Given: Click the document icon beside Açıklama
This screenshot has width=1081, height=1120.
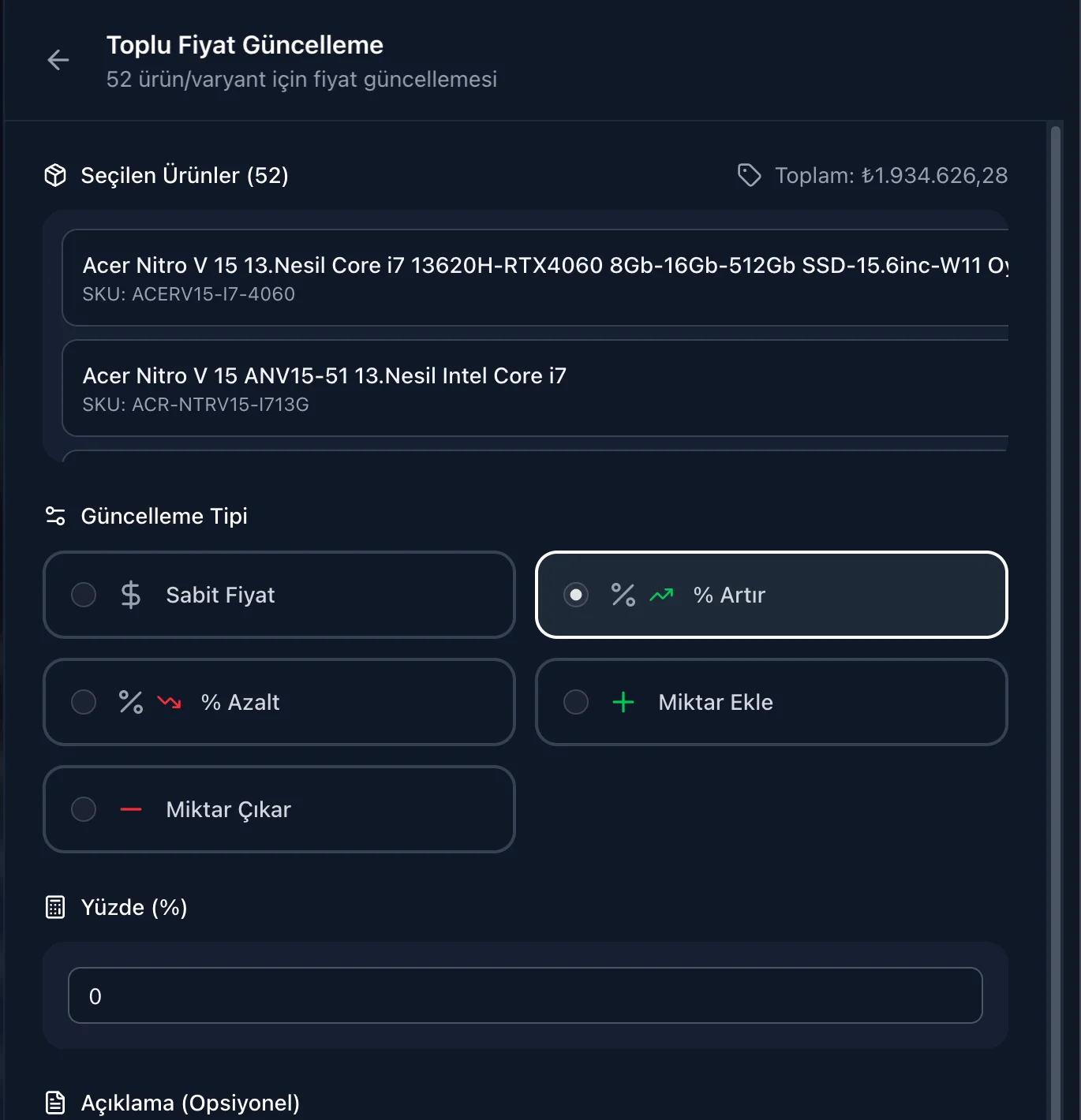Looking at the screenshot, I should click(55, 1103).
